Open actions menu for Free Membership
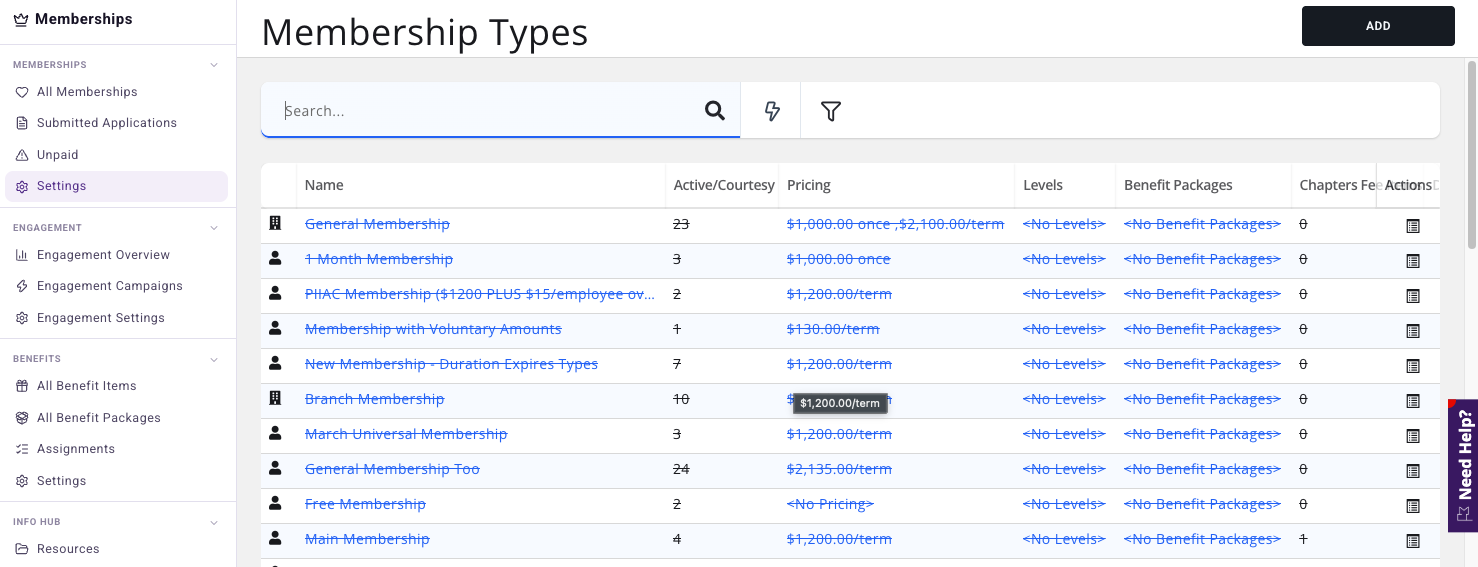The image size is (1478, 567). pyautogui.click(x=1412, y=506)
